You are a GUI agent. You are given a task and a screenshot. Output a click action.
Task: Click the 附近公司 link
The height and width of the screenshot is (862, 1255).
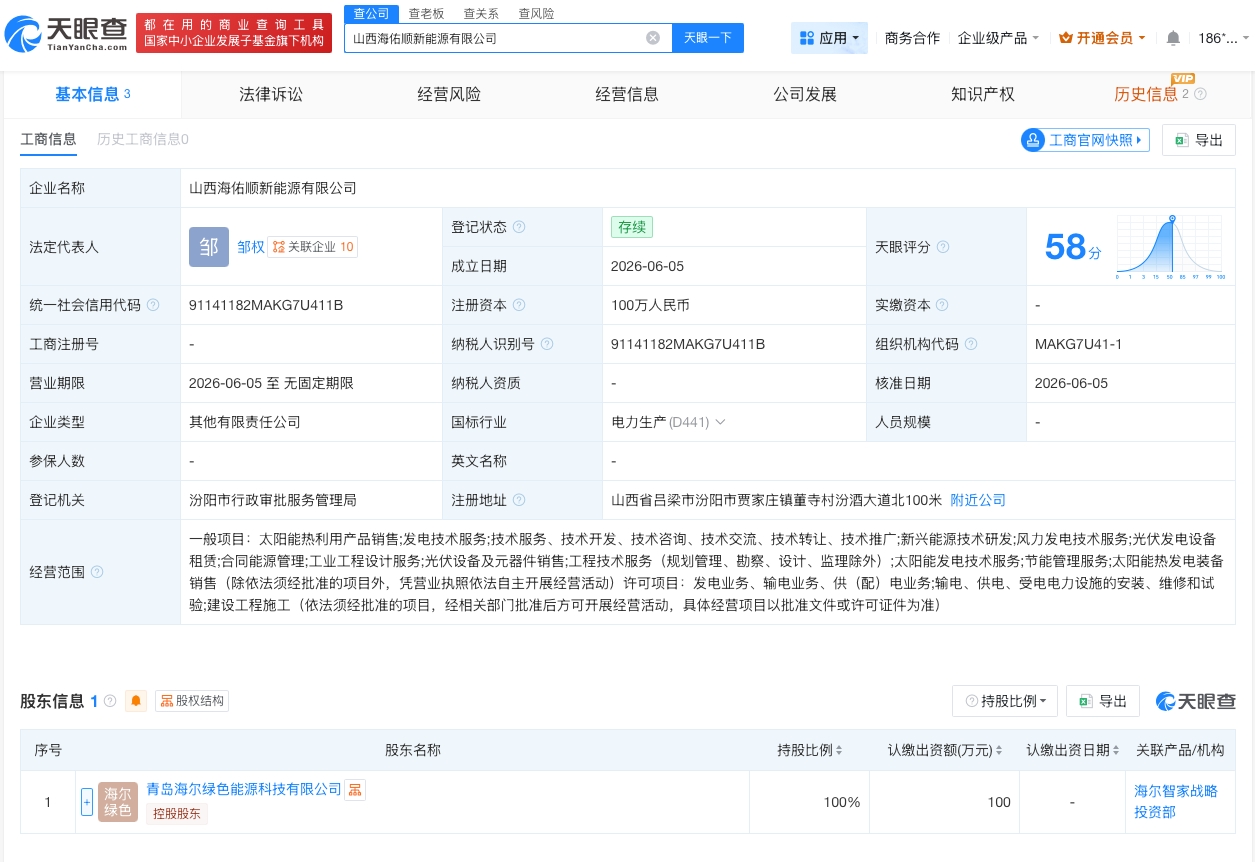click(x=978, y=500)
